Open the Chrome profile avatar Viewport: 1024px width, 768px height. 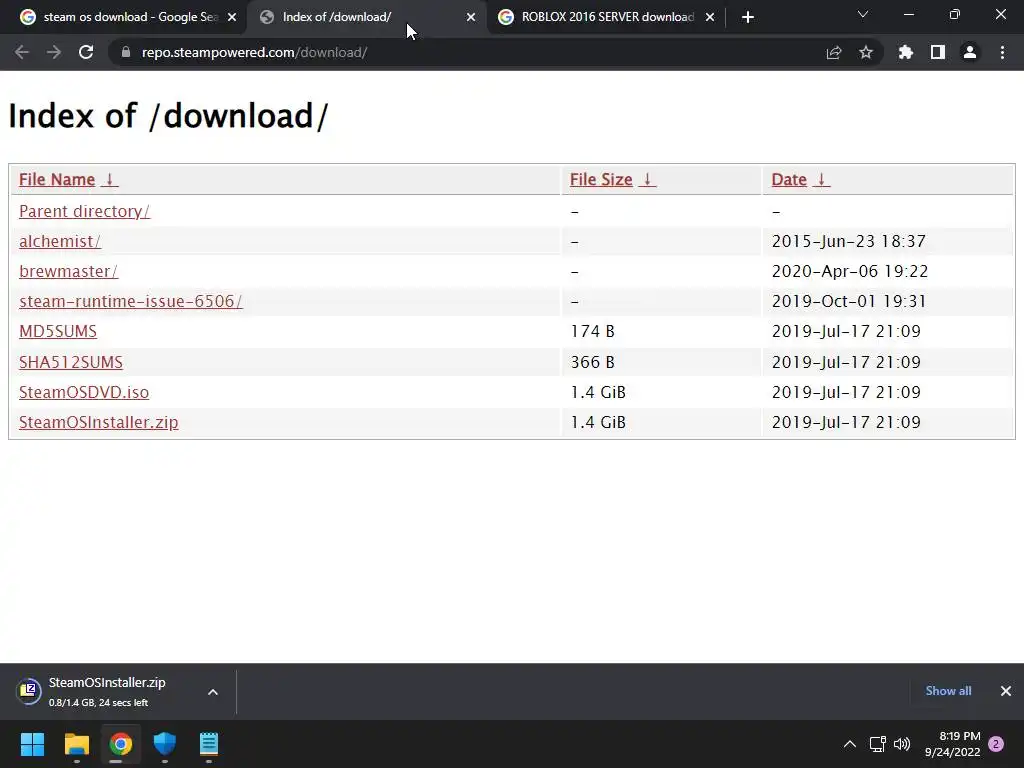tap(970, 52)
